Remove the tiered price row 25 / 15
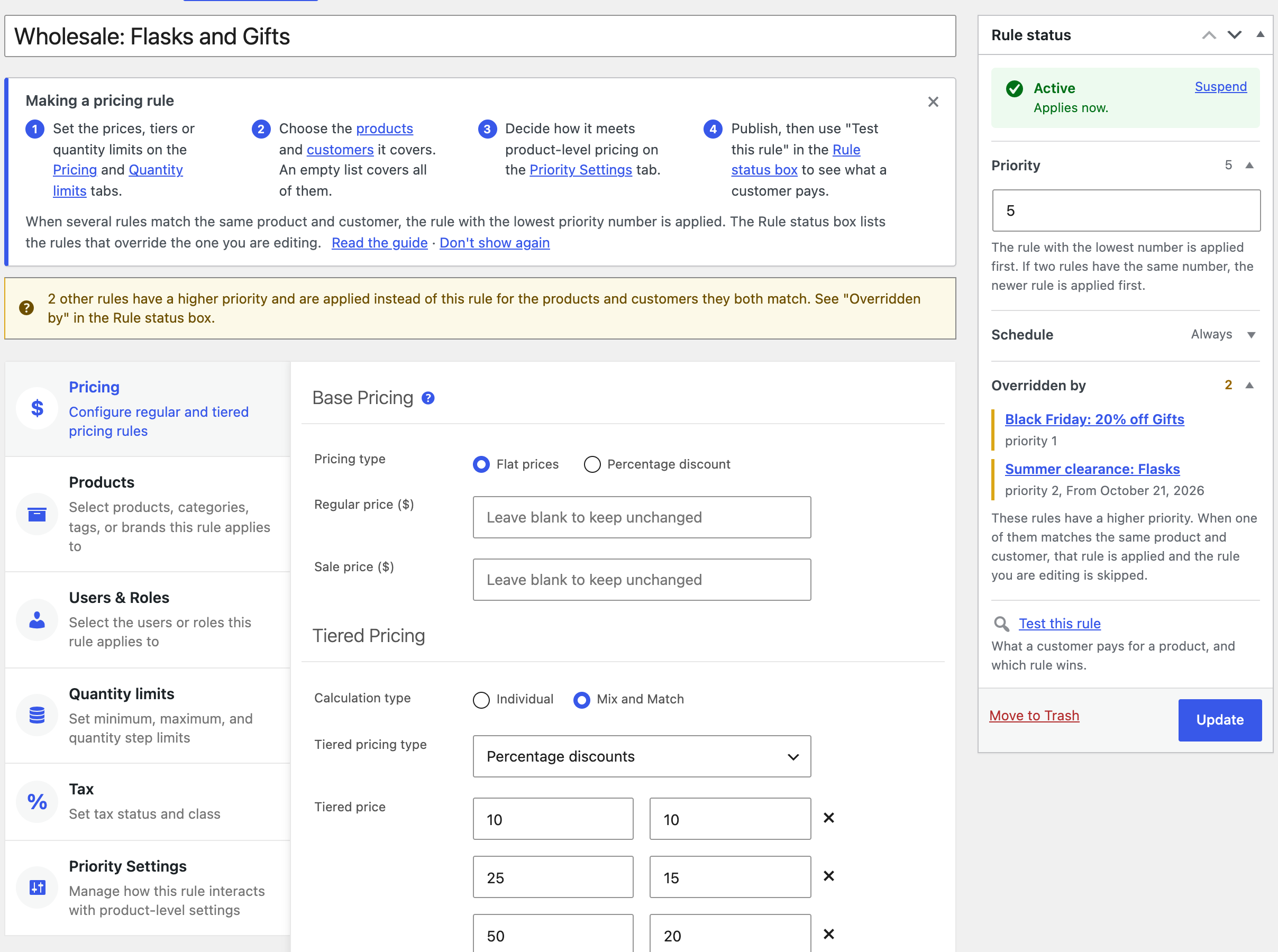The height and width of the screenshot is (952, 1278). click(x=828, y=876)
